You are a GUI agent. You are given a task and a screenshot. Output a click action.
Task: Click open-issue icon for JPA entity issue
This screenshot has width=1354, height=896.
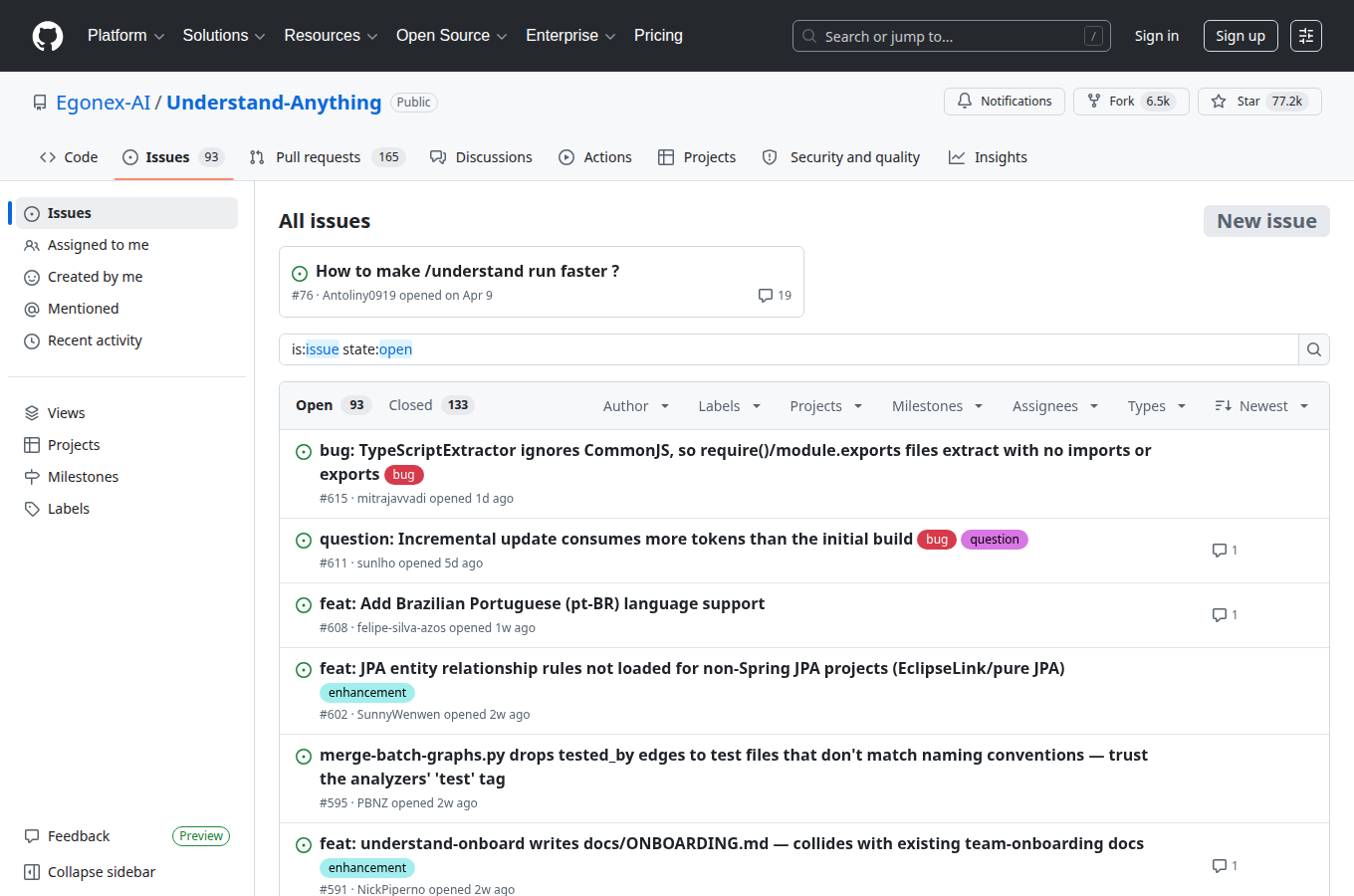pyautogui.click(x=304, y=670)
